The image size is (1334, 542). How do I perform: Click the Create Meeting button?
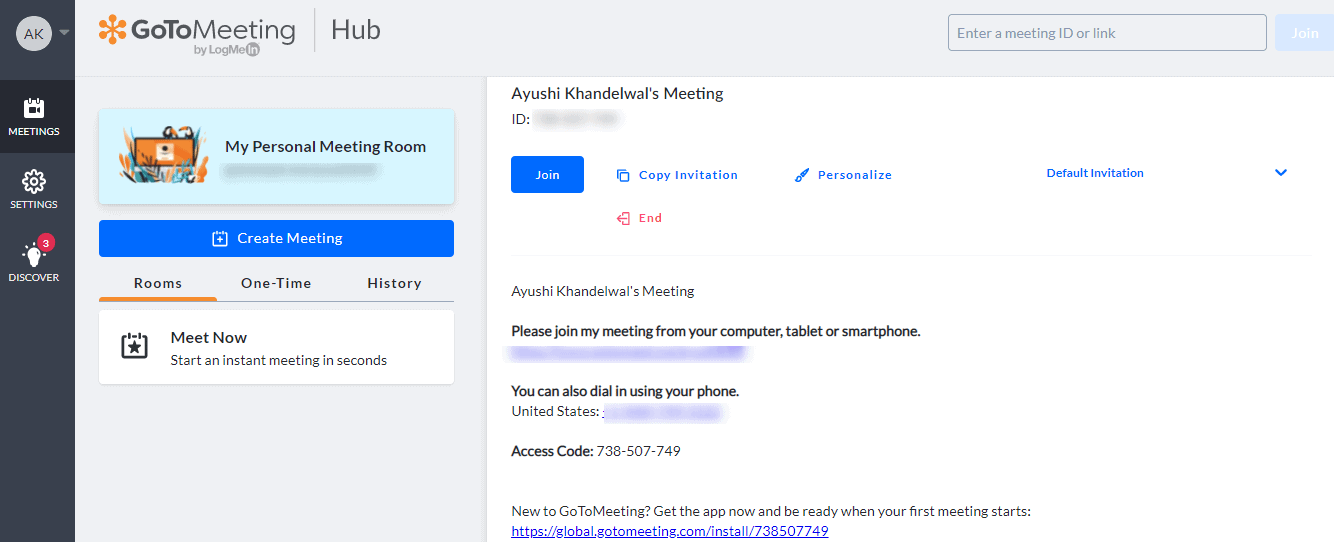coord(276,238)
